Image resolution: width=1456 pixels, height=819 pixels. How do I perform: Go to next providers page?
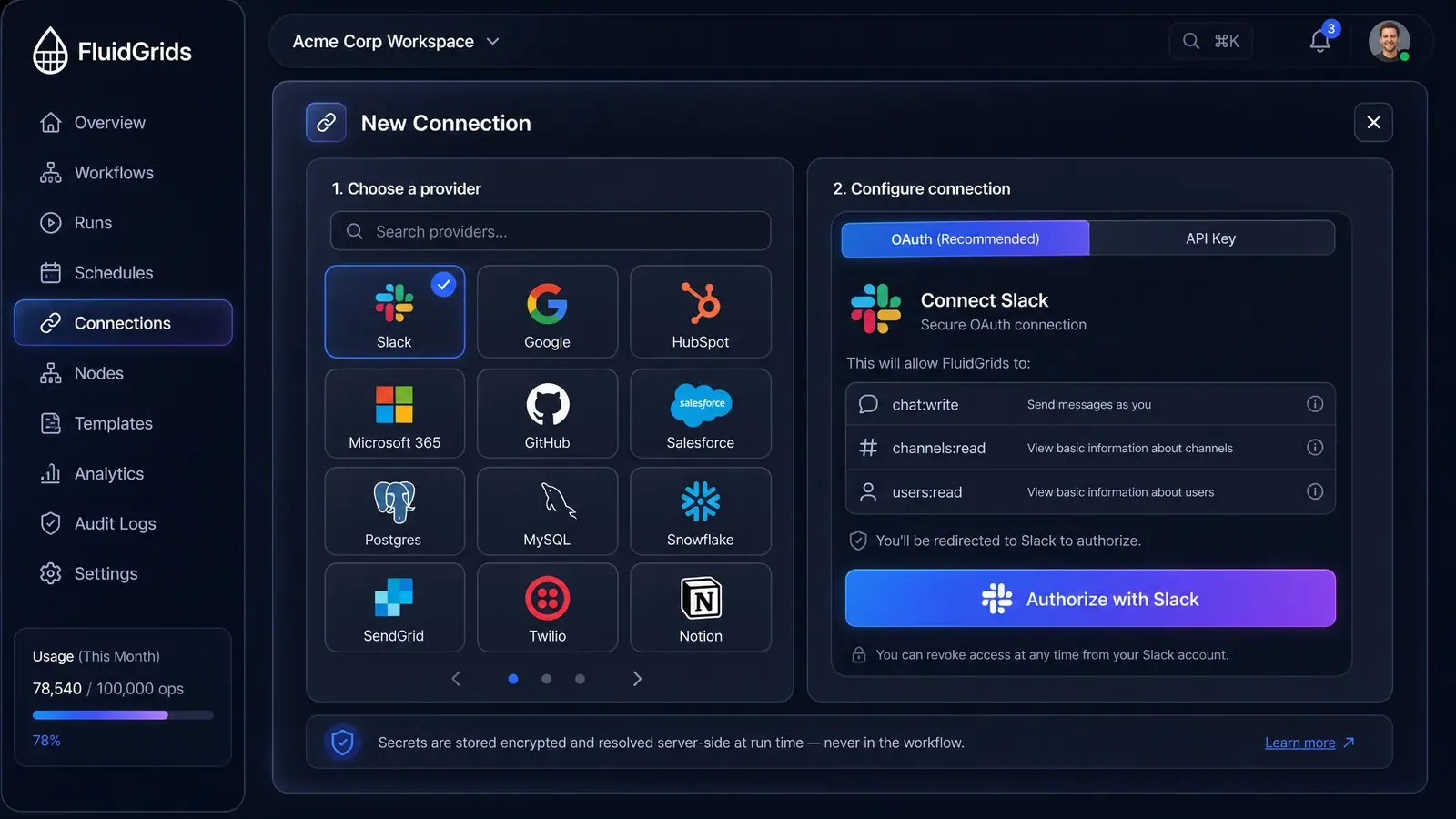pos(637,679)
